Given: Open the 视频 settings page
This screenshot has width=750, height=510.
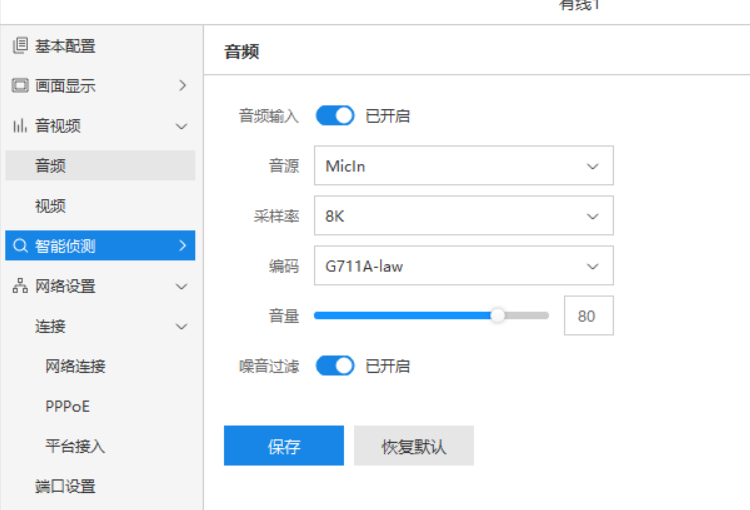Looking at the screenshot, I should 50,206.
